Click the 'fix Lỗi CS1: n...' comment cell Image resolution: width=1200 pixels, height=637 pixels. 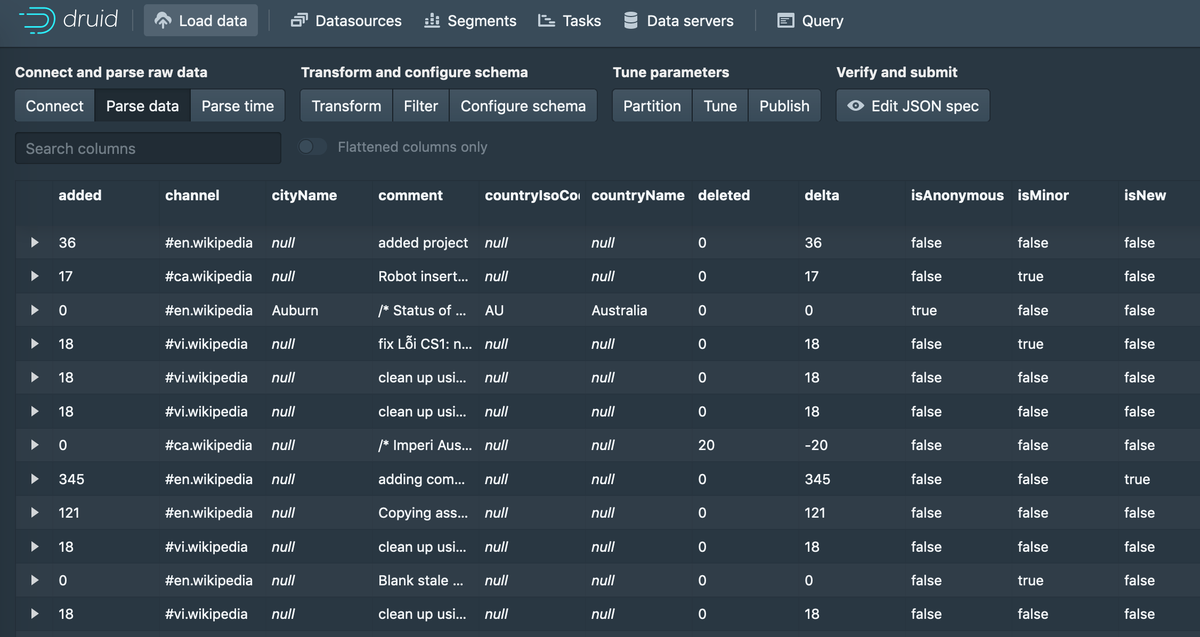tap(425, 344)
